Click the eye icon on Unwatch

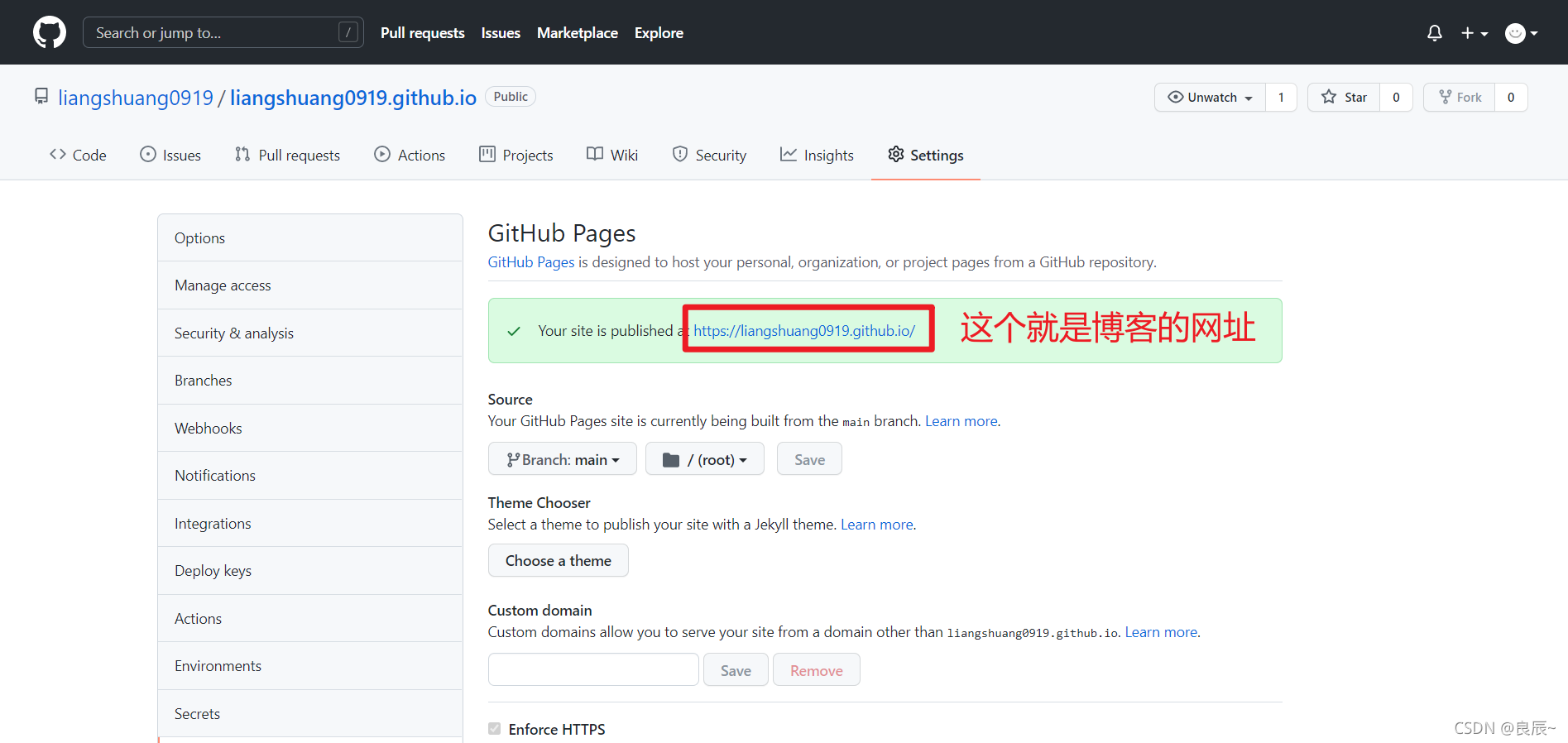[x=1175, y=97]
